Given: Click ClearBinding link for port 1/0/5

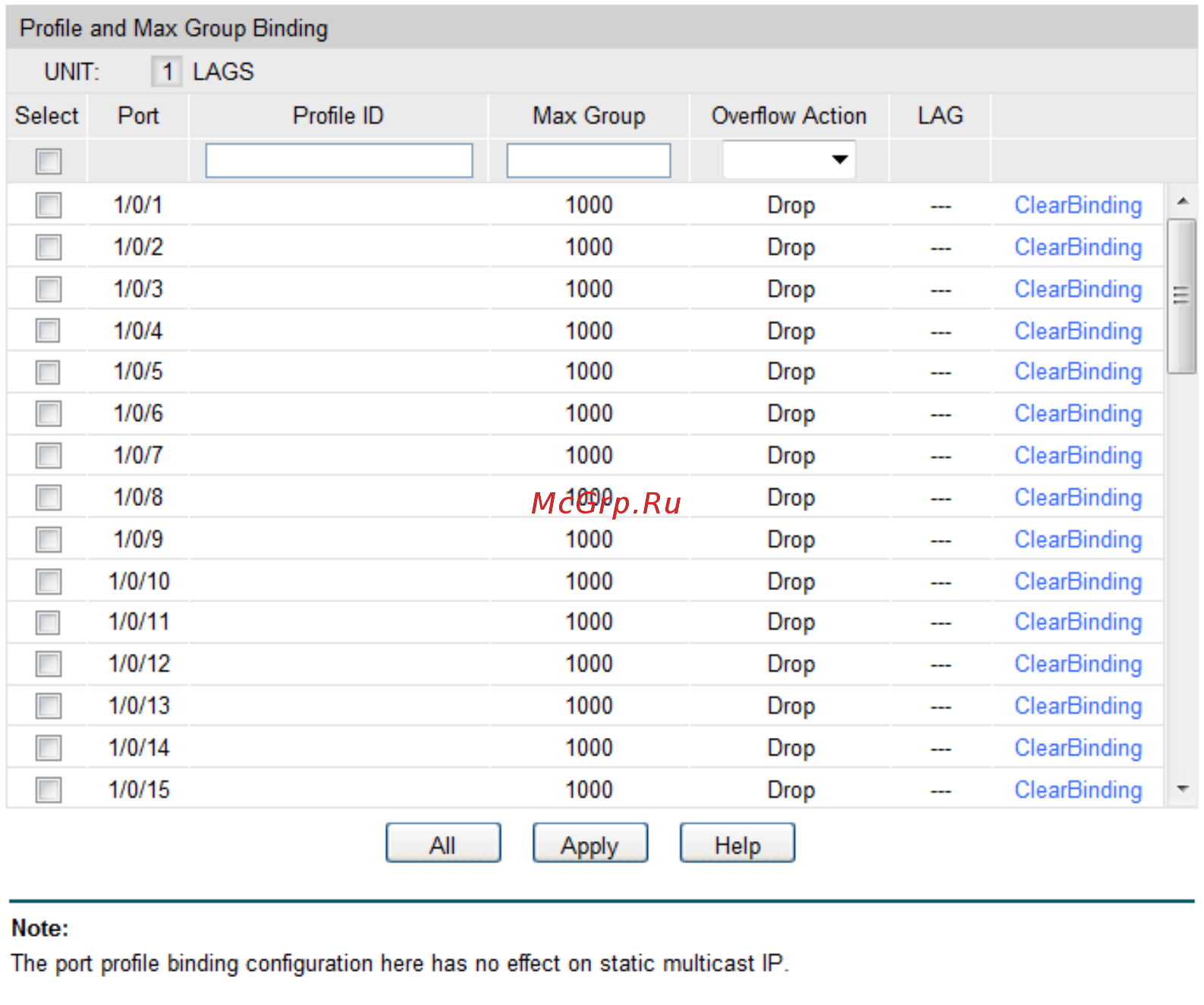Looking at the screenshot, I should [1078, 372].
